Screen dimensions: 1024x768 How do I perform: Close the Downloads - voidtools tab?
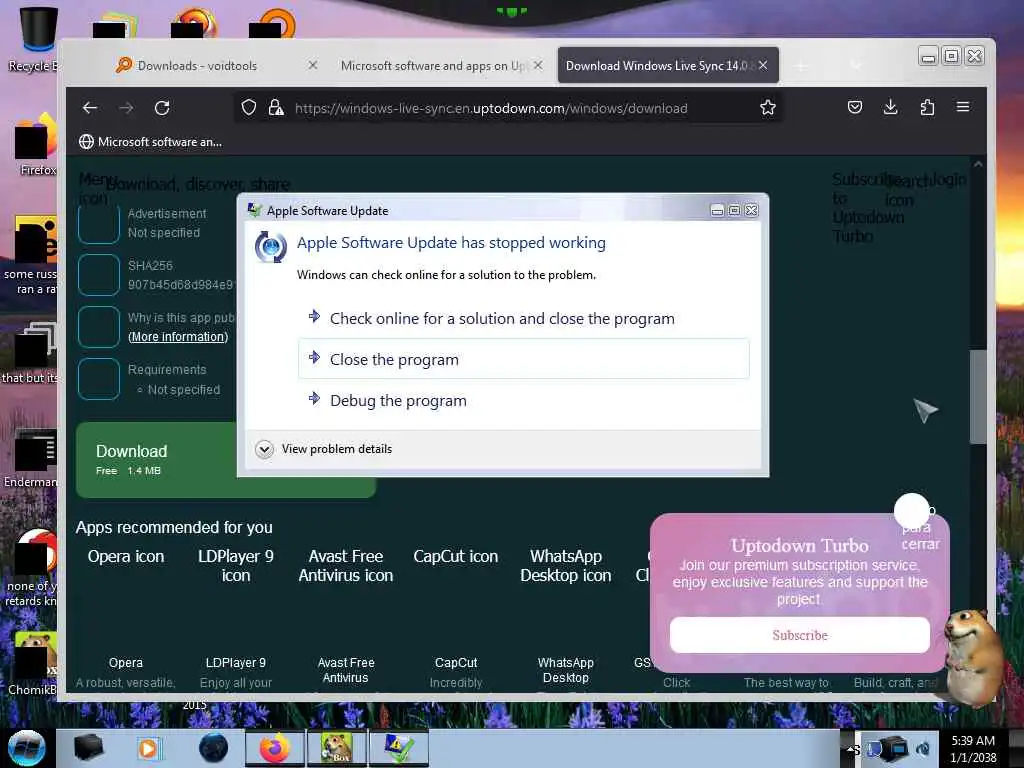click(x=313, y=65)
